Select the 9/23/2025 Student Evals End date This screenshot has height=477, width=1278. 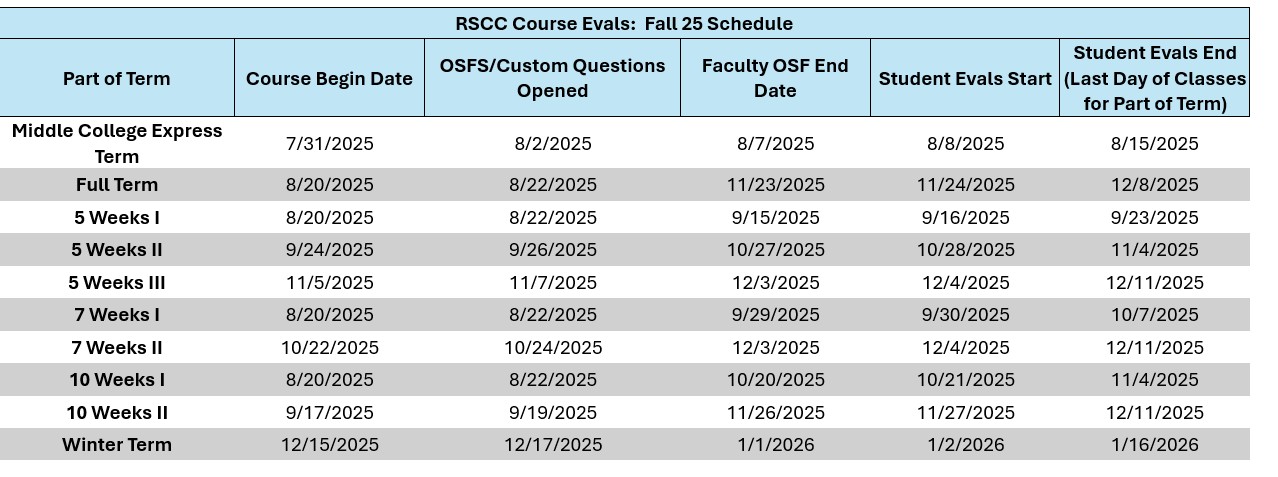(1154, 218)
